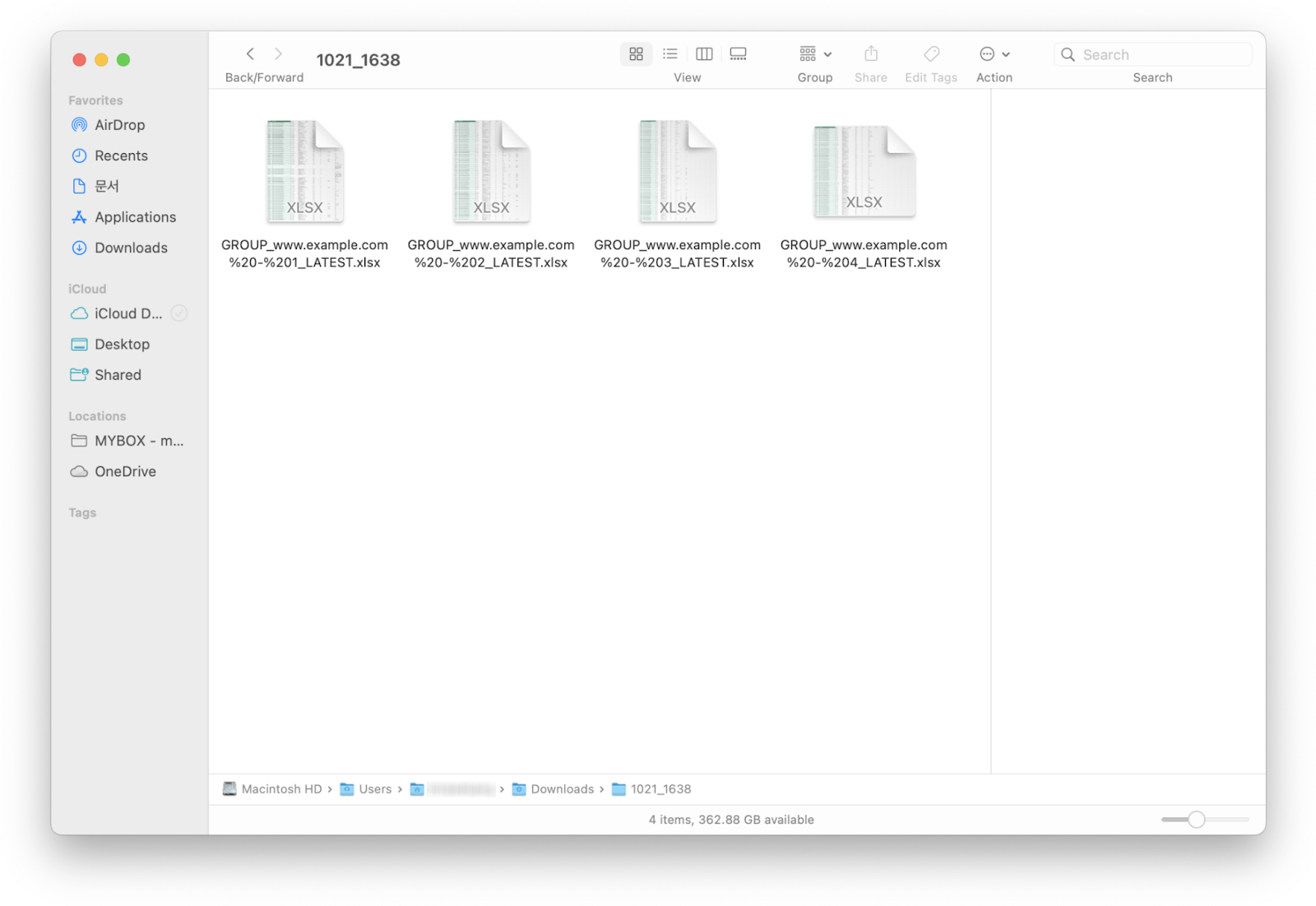This screenshot has width=1316, height=906.
Task: Open the sidebar Downloads folder
Action: (131, 247)
